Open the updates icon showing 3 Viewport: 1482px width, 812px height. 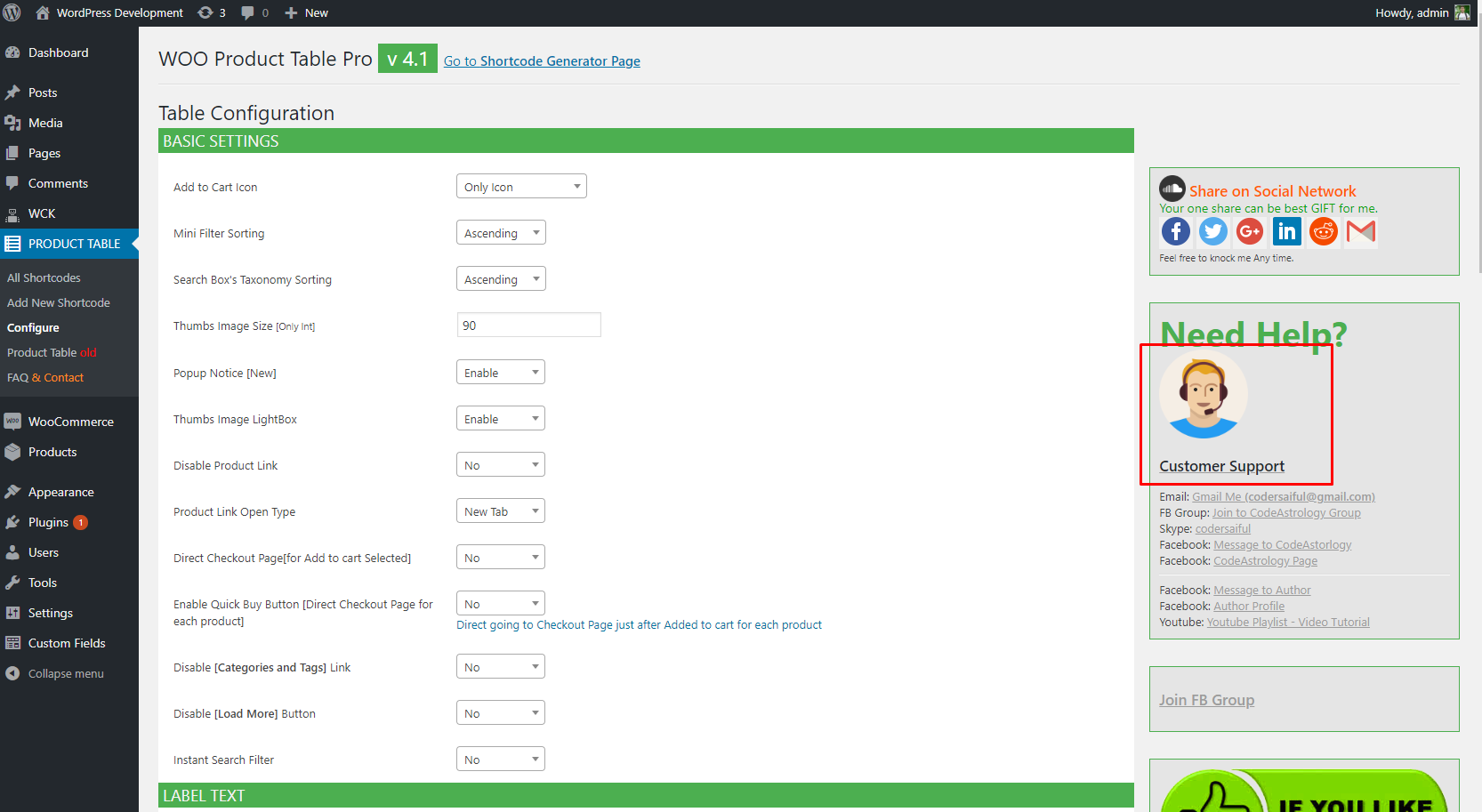pos(212,12)
